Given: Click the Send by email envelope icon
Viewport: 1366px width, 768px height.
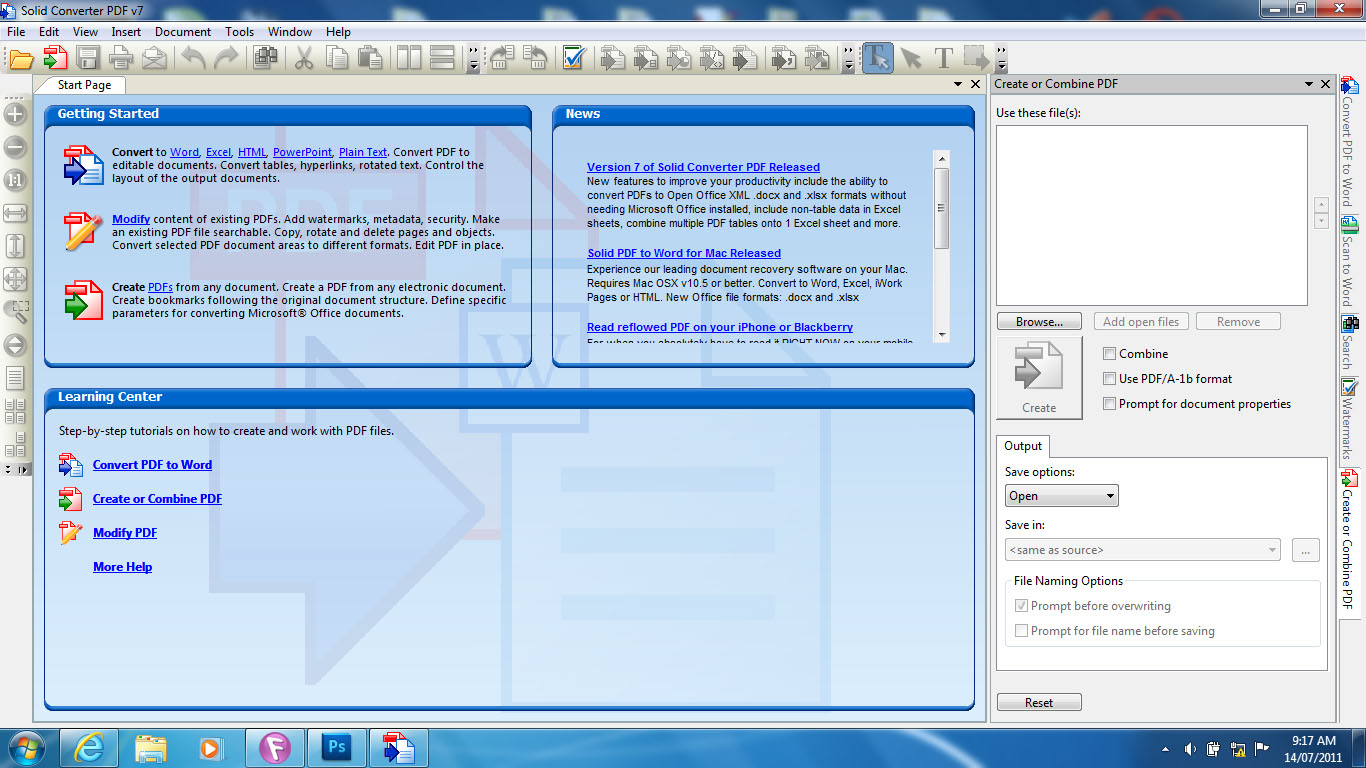Looking at the screenshot, I should (x=154, y=58).
